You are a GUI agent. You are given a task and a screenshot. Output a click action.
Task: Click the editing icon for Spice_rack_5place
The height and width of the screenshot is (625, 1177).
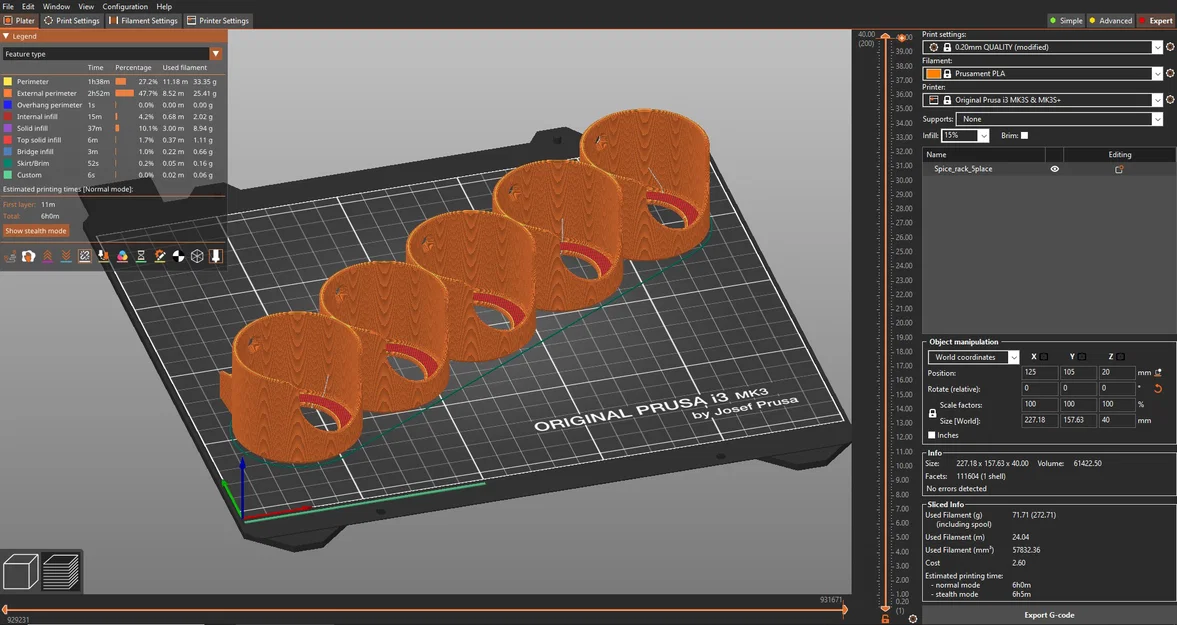pos(1119,169)
